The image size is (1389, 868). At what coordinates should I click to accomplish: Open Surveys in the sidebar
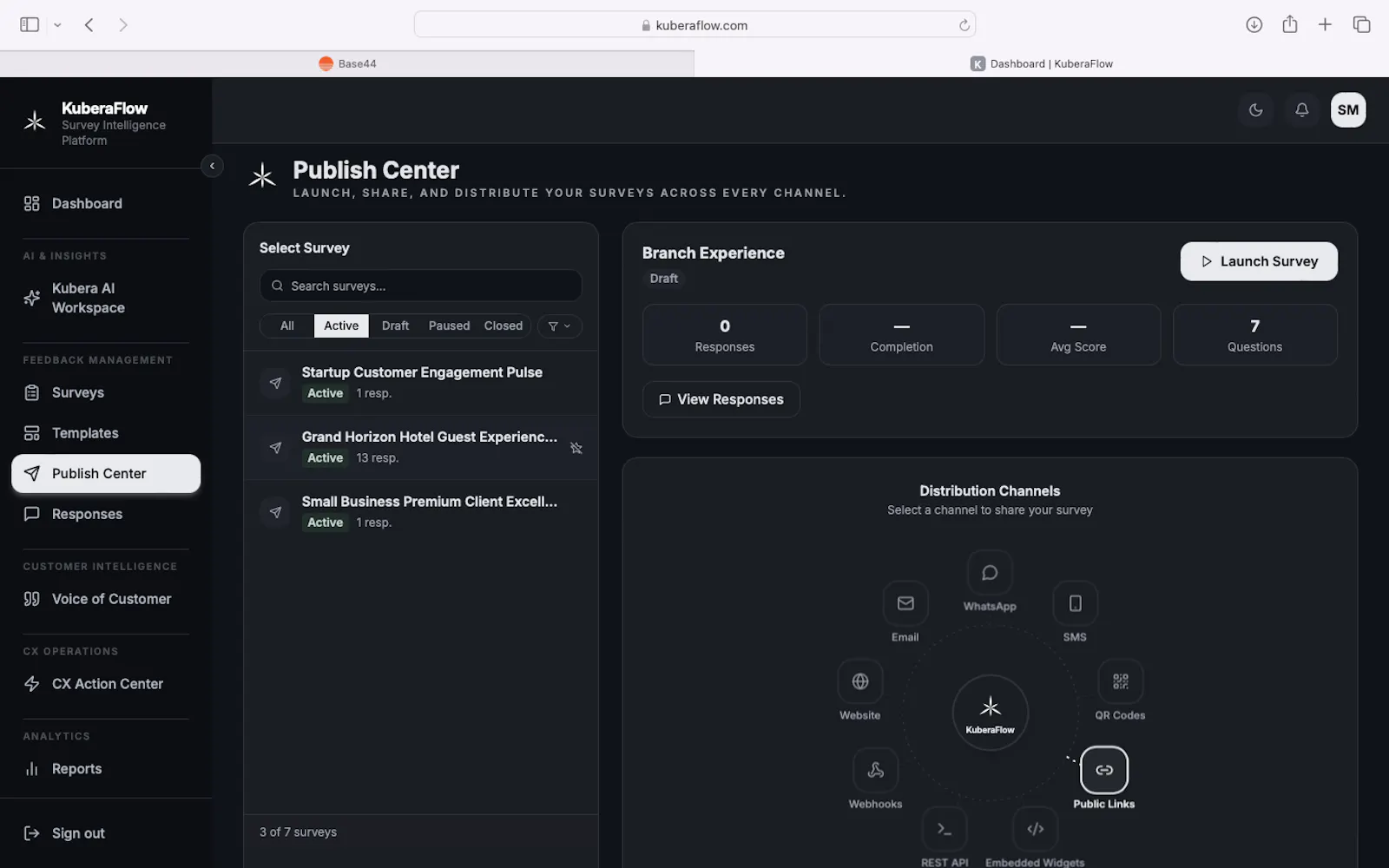point(106,392)
